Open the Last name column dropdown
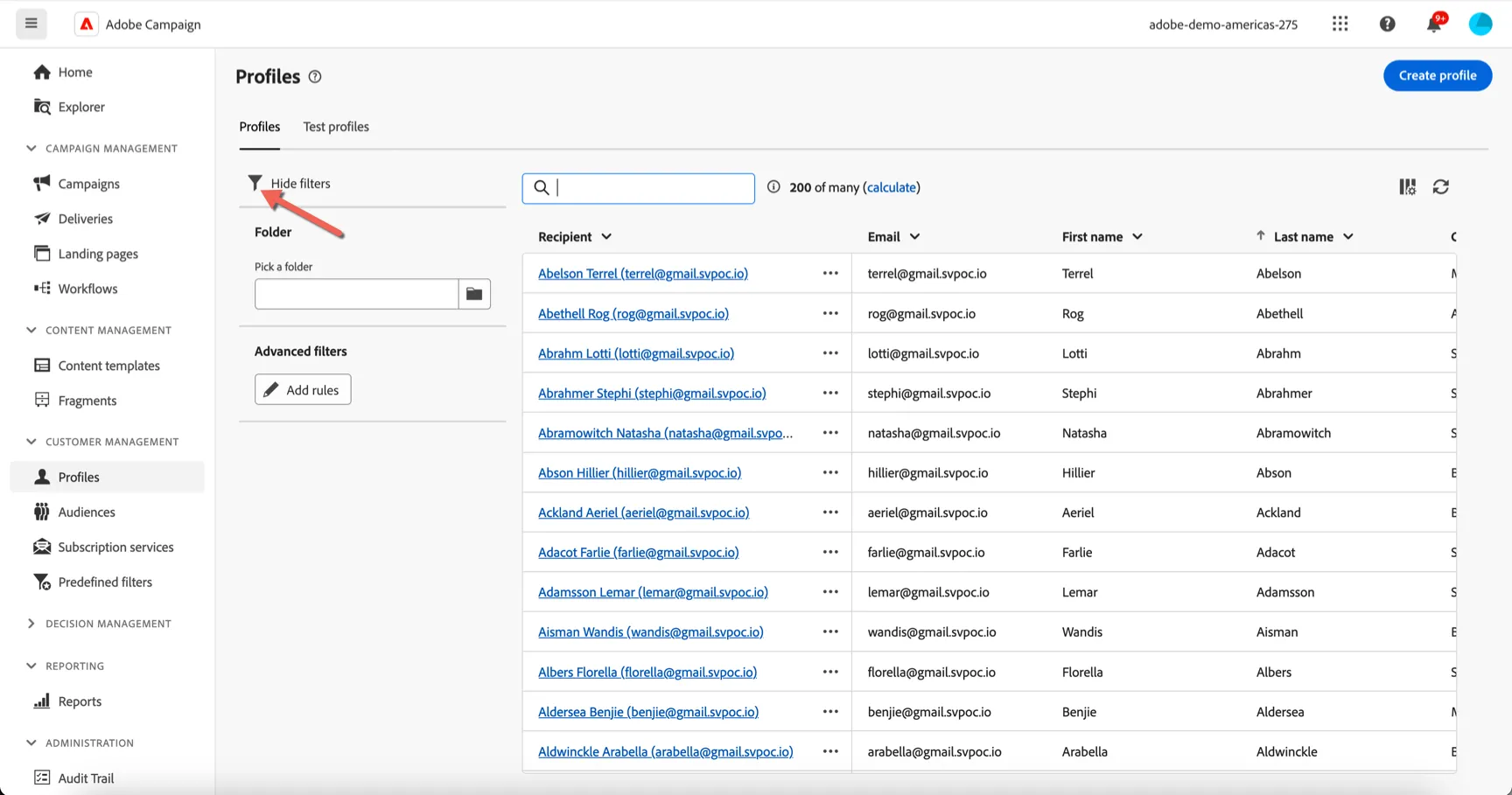Viewport: 1512px width, 795px height. pyautogui.click(x=1347, y=237)
